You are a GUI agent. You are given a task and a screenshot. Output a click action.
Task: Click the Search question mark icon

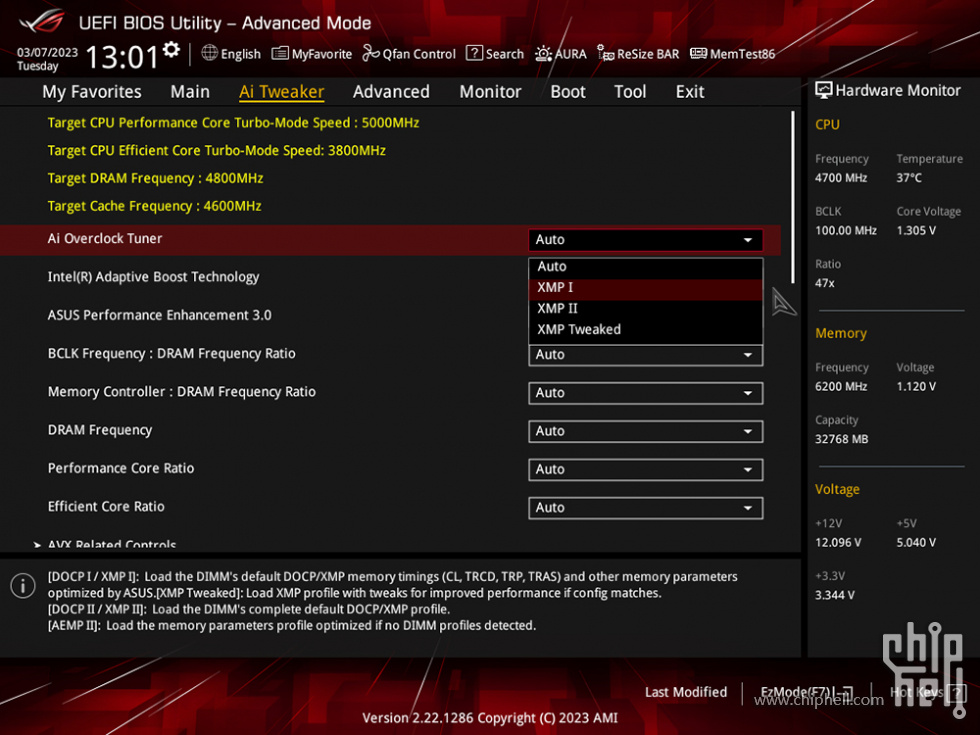click(x=474, y=54)
